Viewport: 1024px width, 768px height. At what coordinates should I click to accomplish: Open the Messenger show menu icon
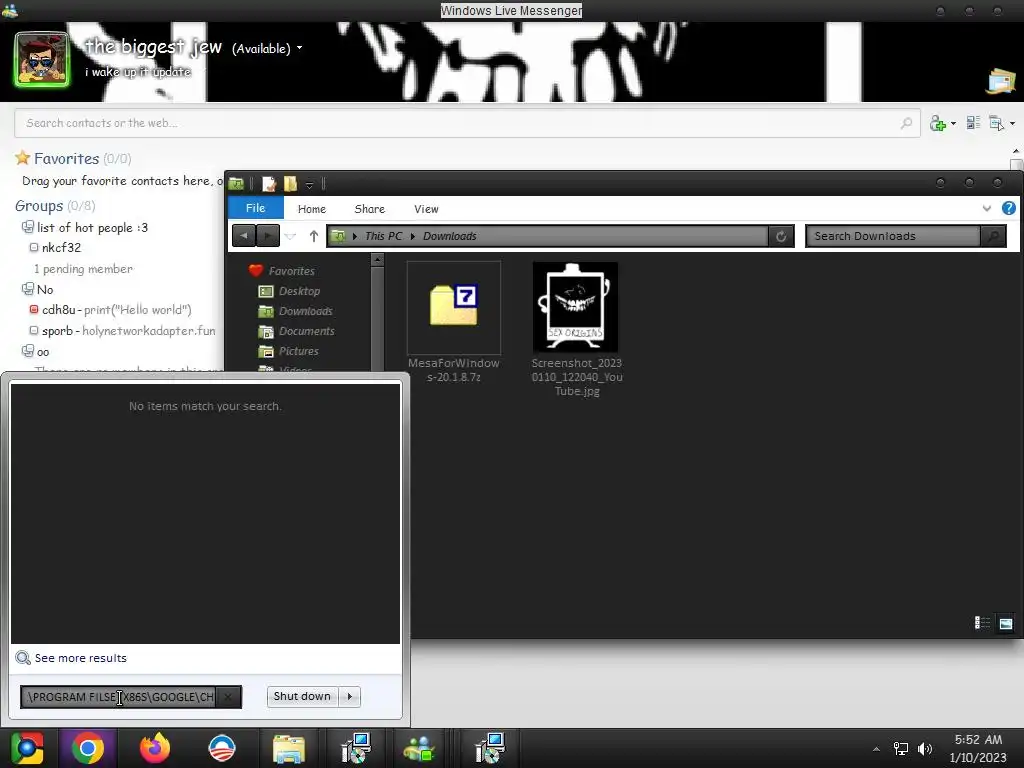[1002, 123]
